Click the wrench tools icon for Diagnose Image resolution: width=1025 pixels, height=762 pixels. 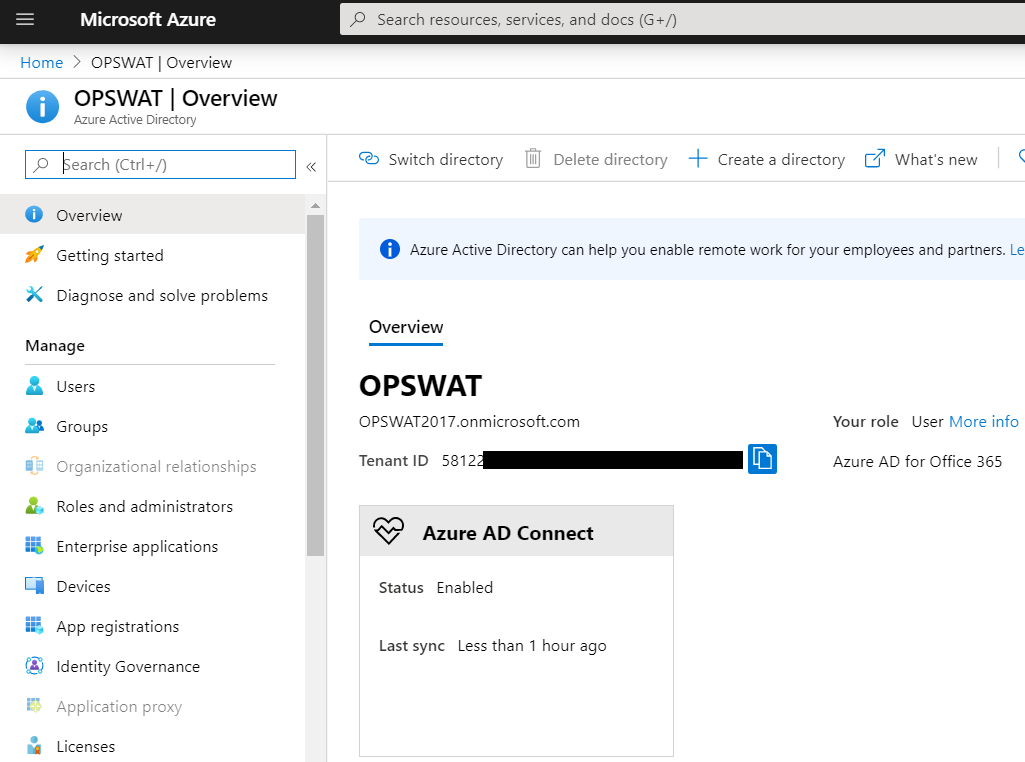click(x=34, y=295)
